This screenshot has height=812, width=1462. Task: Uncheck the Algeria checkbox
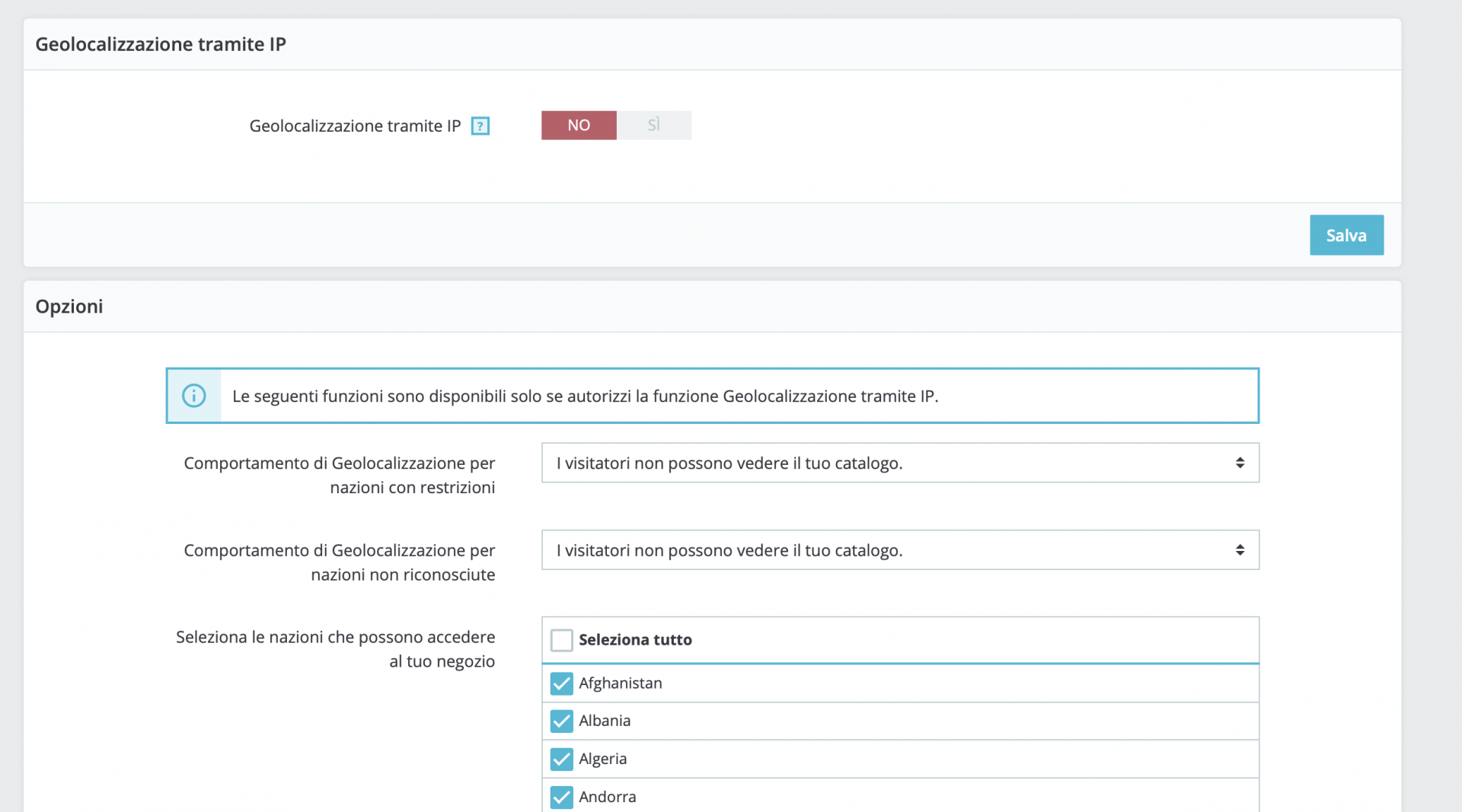pyautogui.click(x=562, y=759)
